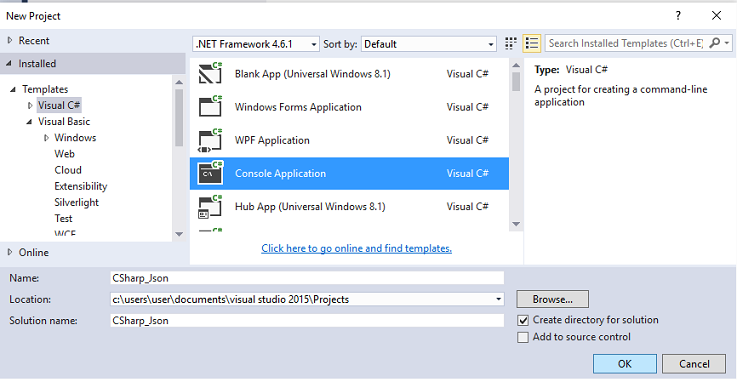
Task: Collapse the Installed section
Action: click(9, 63)
